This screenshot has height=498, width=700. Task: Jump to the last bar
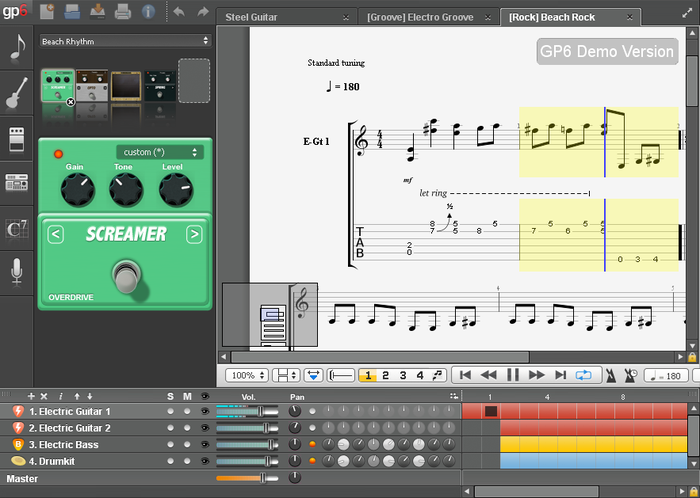[560, 375]
